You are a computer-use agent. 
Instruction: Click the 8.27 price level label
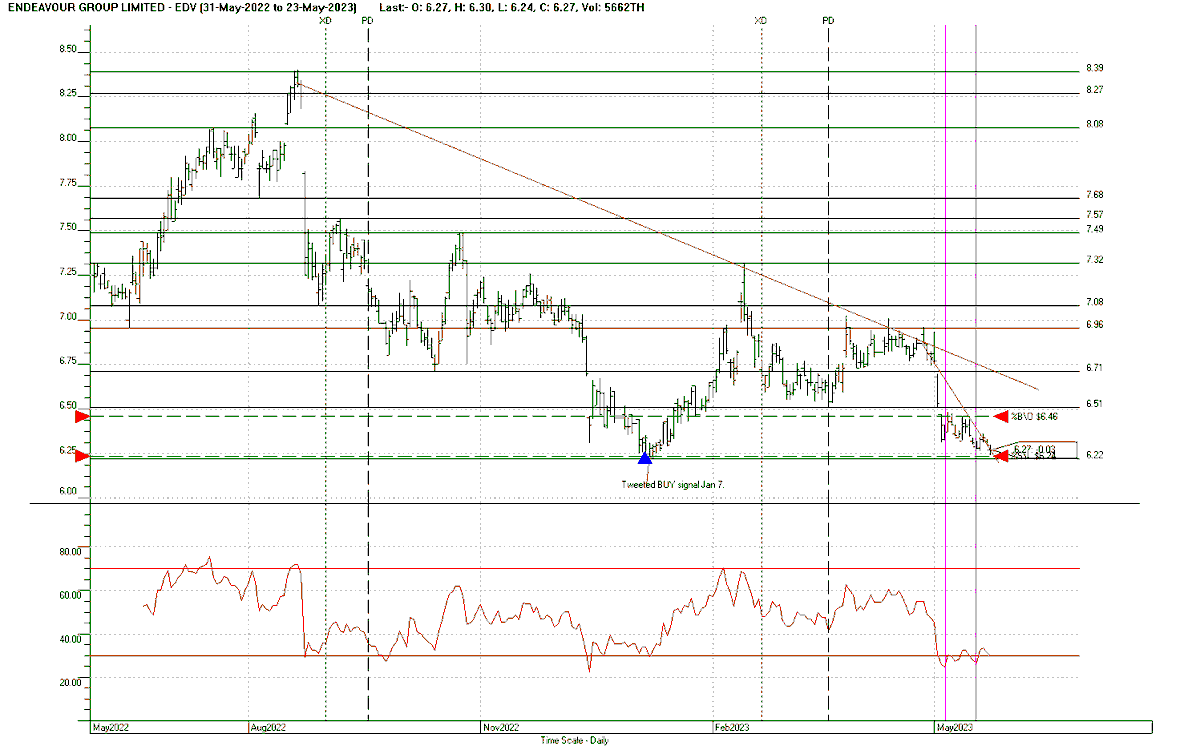point(1094,90)
